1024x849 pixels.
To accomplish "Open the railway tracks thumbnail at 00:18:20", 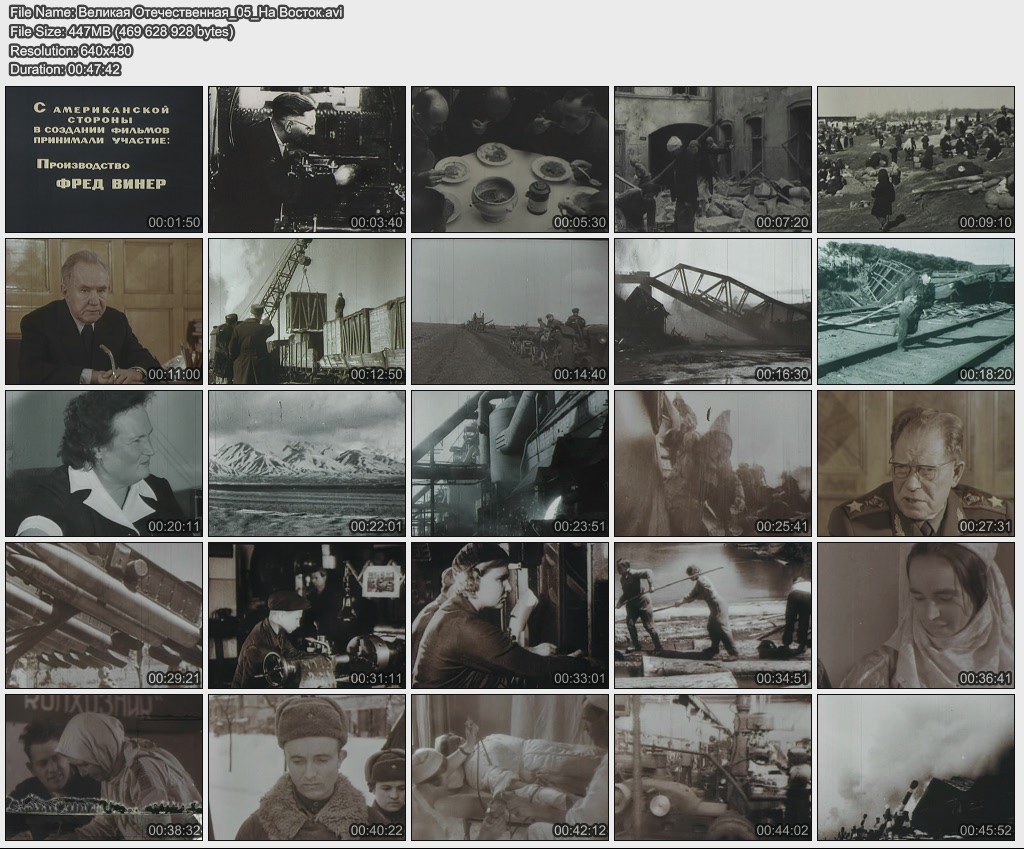I will [x=916, y=311].
